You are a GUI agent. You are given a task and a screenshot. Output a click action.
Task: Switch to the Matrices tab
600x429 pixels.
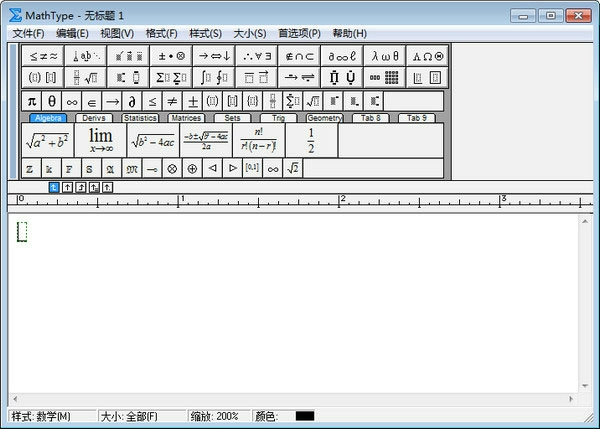coord(186,118)
